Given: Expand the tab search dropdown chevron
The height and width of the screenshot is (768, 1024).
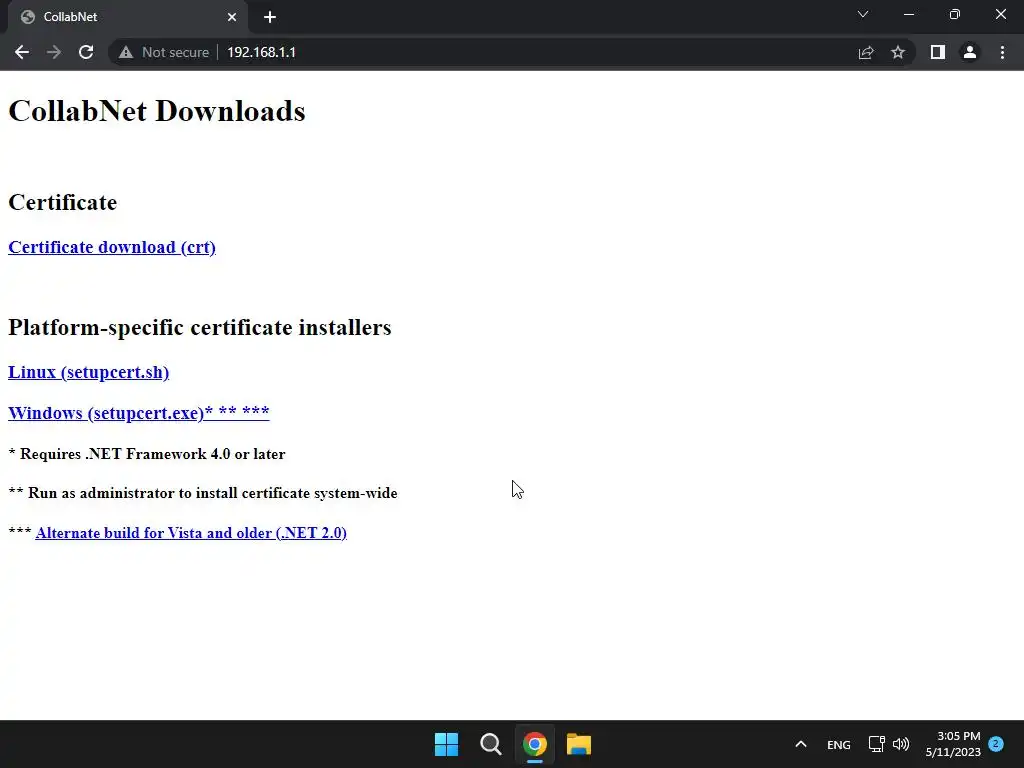Looking at the screenshot, I should point(863,14).
